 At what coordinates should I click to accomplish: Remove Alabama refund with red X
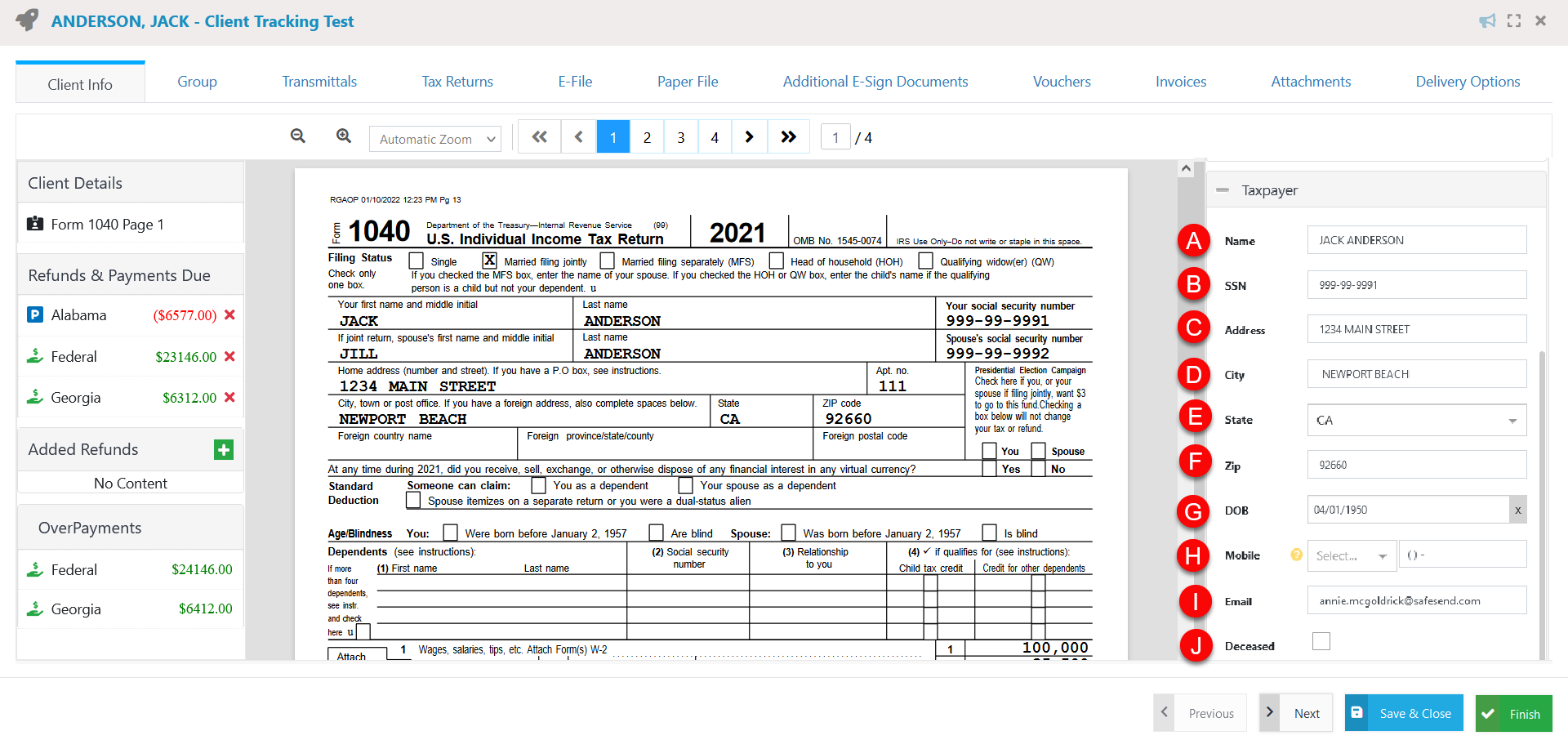click(229, 314)
